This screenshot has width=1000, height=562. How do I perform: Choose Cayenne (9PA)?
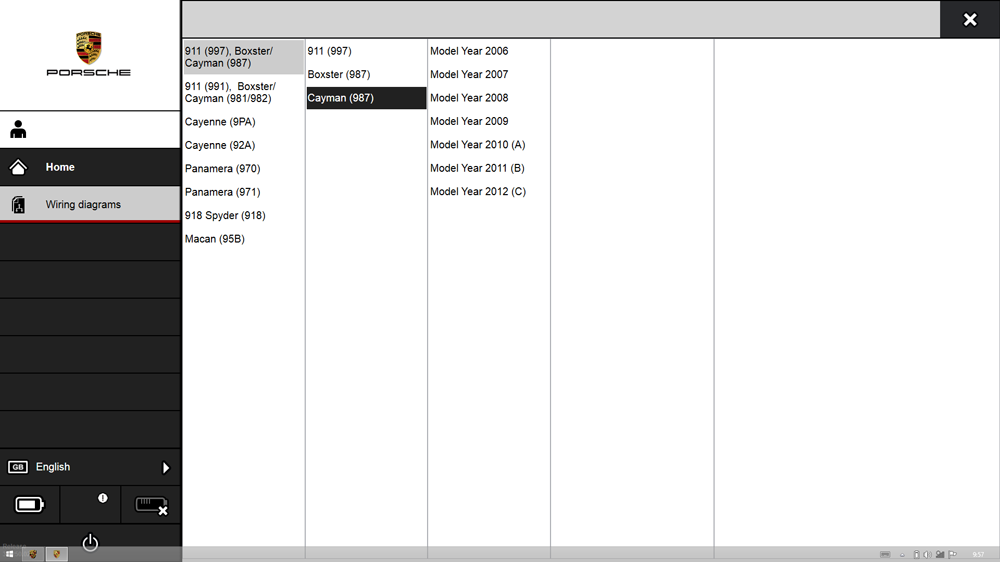[x=244, y=122]
